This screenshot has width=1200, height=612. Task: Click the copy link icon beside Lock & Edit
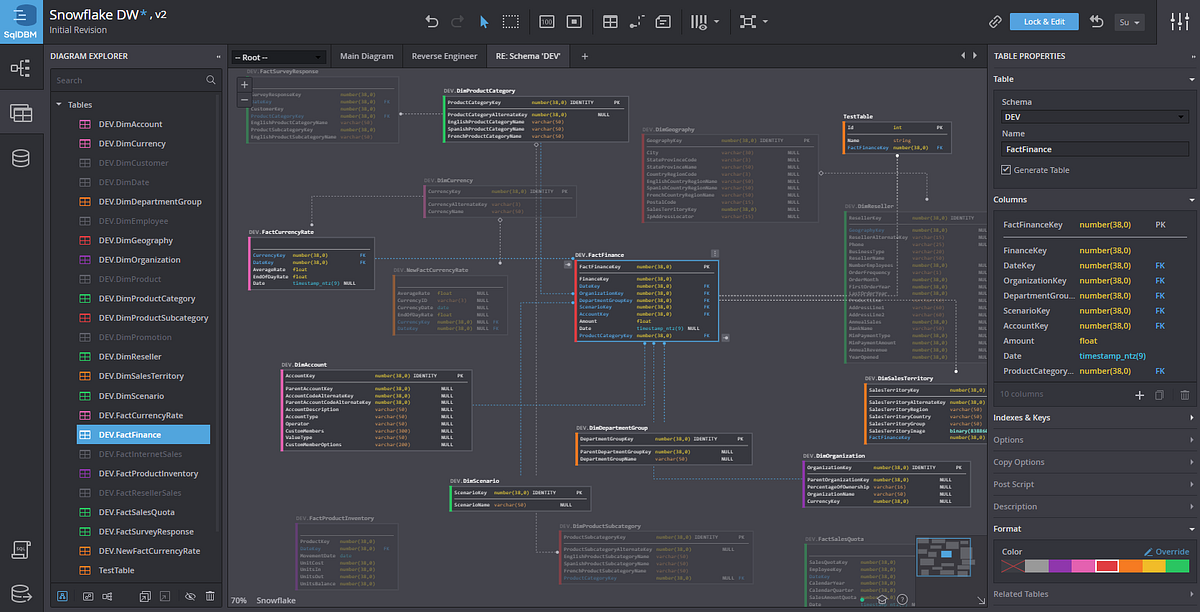click(x=996, y=21)
